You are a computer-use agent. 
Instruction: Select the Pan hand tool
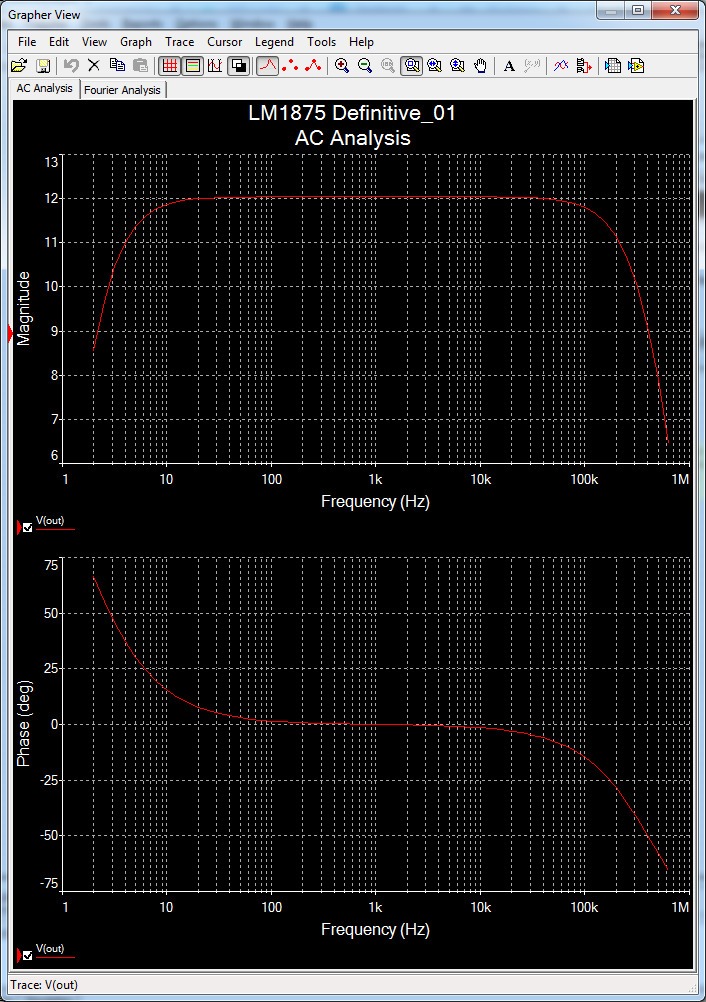[480, 65]
